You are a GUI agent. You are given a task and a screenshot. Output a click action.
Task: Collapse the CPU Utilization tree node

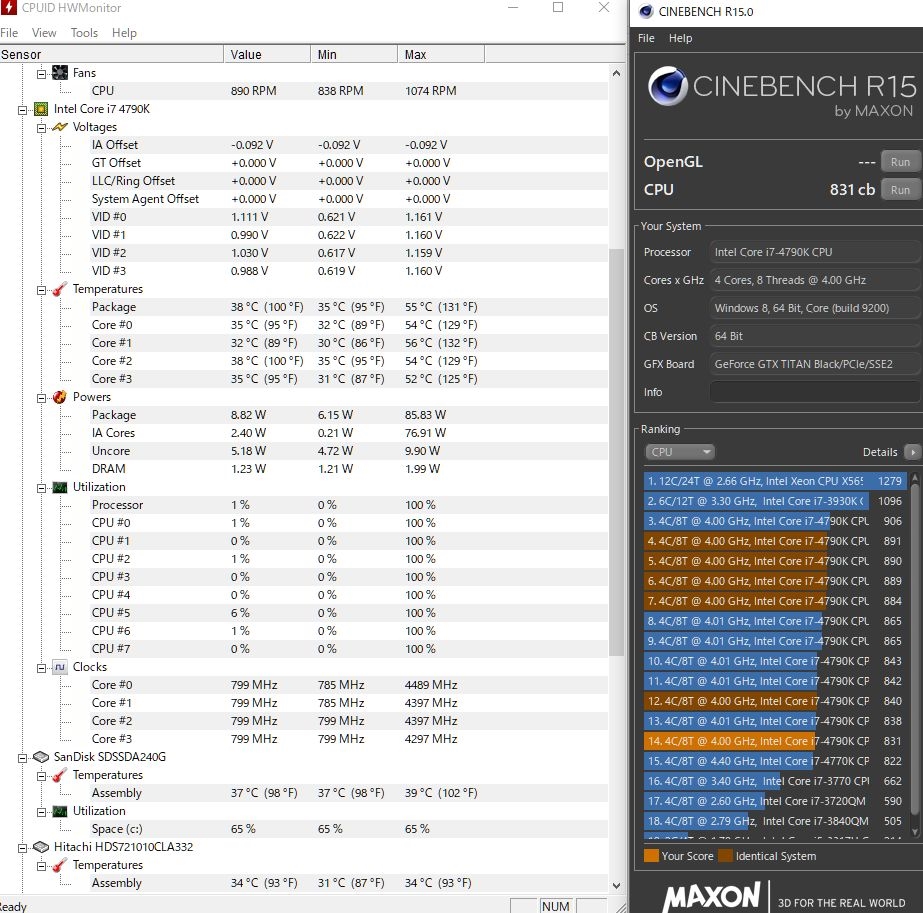point(41,487)
